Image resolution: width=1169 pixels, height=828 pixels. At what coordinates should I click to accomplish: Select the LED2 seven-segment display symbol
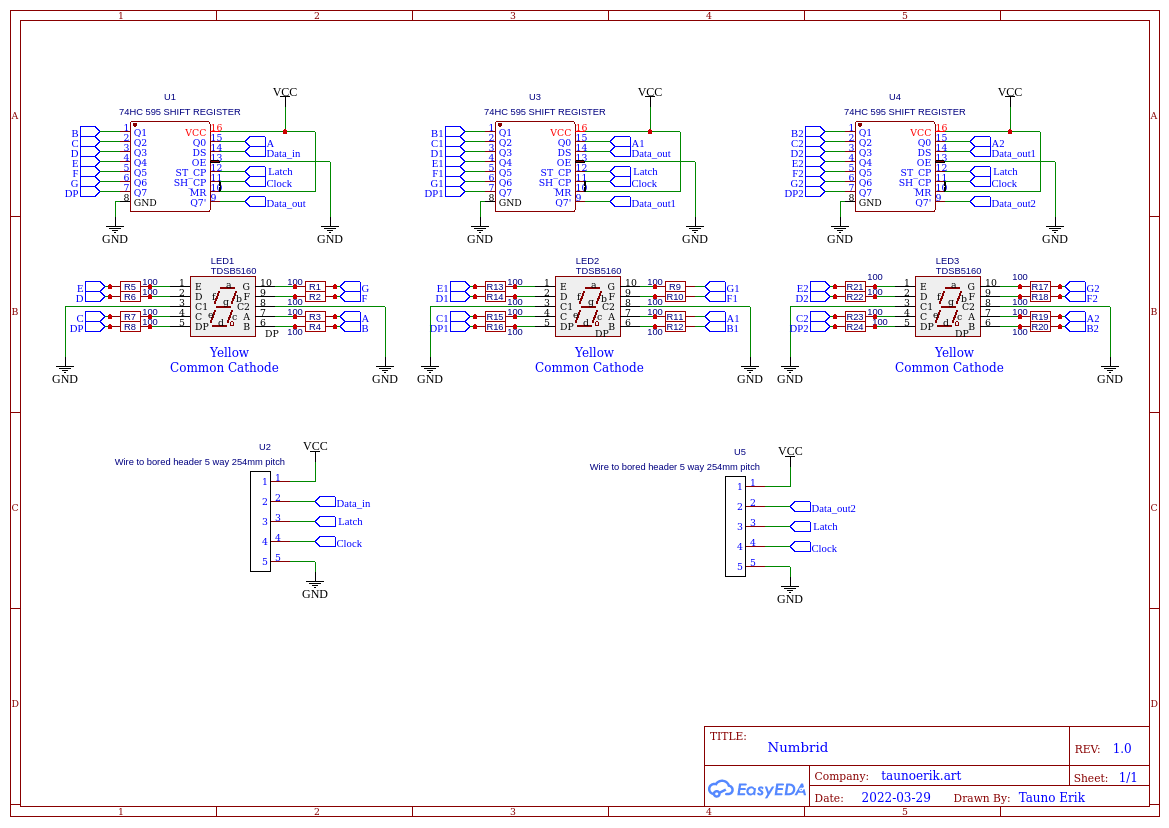[587, 306]
